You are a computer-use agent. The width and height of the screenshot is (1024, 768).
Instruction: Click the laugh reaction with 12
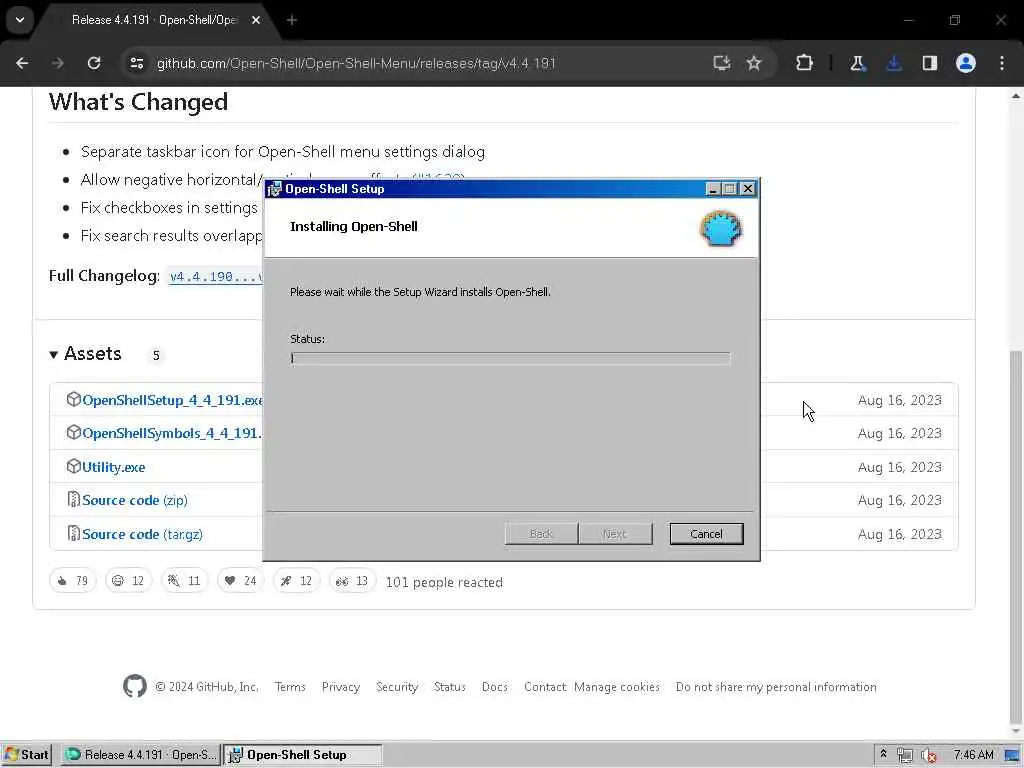[x=129, y=581]
